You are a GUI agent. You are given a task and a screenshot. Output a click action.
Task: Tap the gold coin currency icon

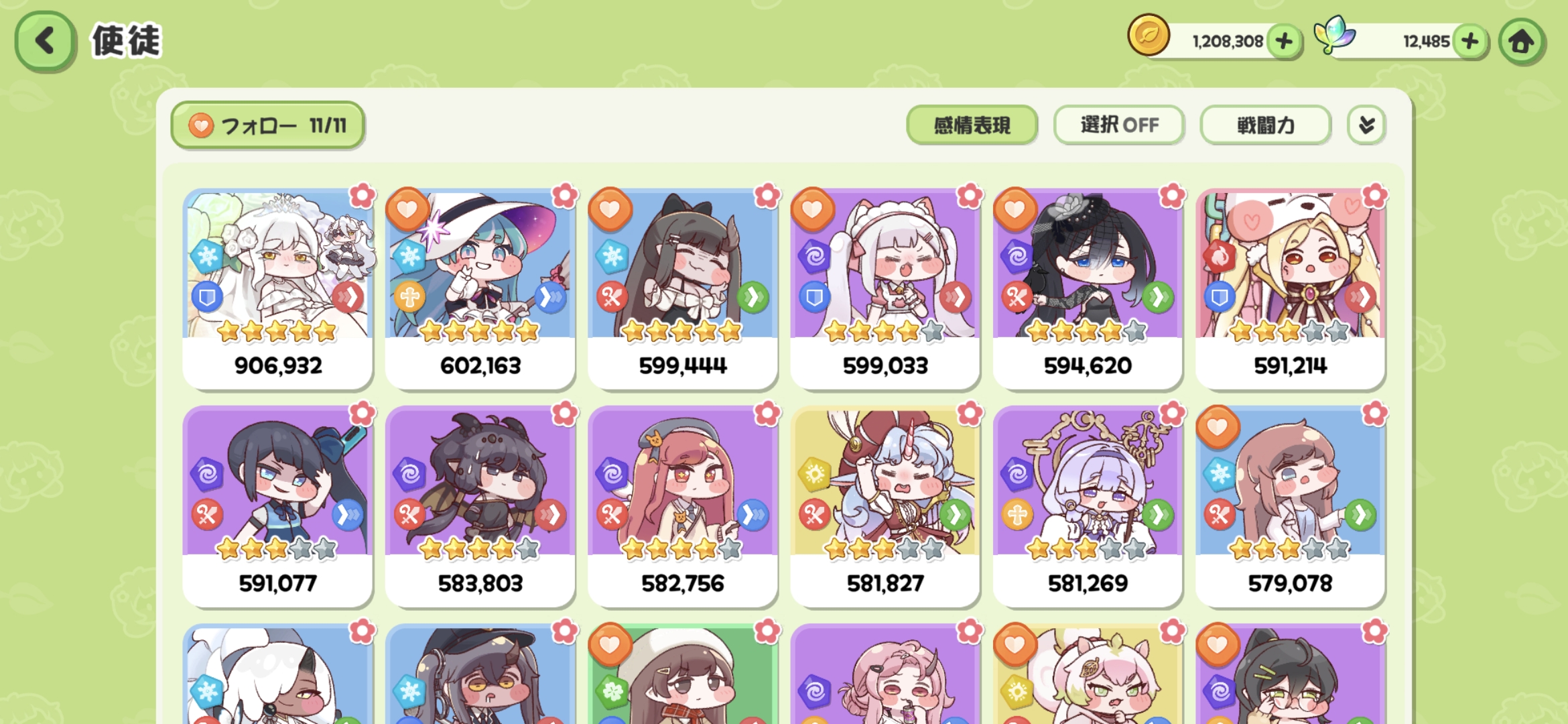[1149, 35]
